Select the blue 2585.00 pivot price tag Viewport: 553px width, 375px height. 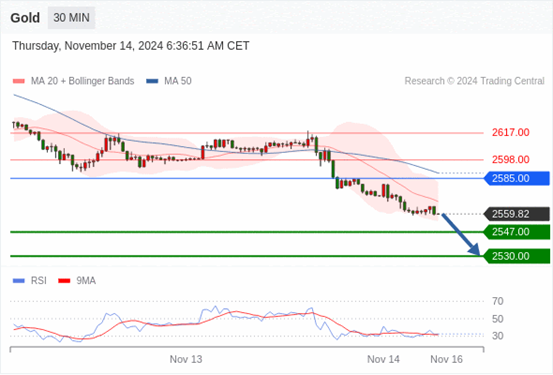(517, 179)
